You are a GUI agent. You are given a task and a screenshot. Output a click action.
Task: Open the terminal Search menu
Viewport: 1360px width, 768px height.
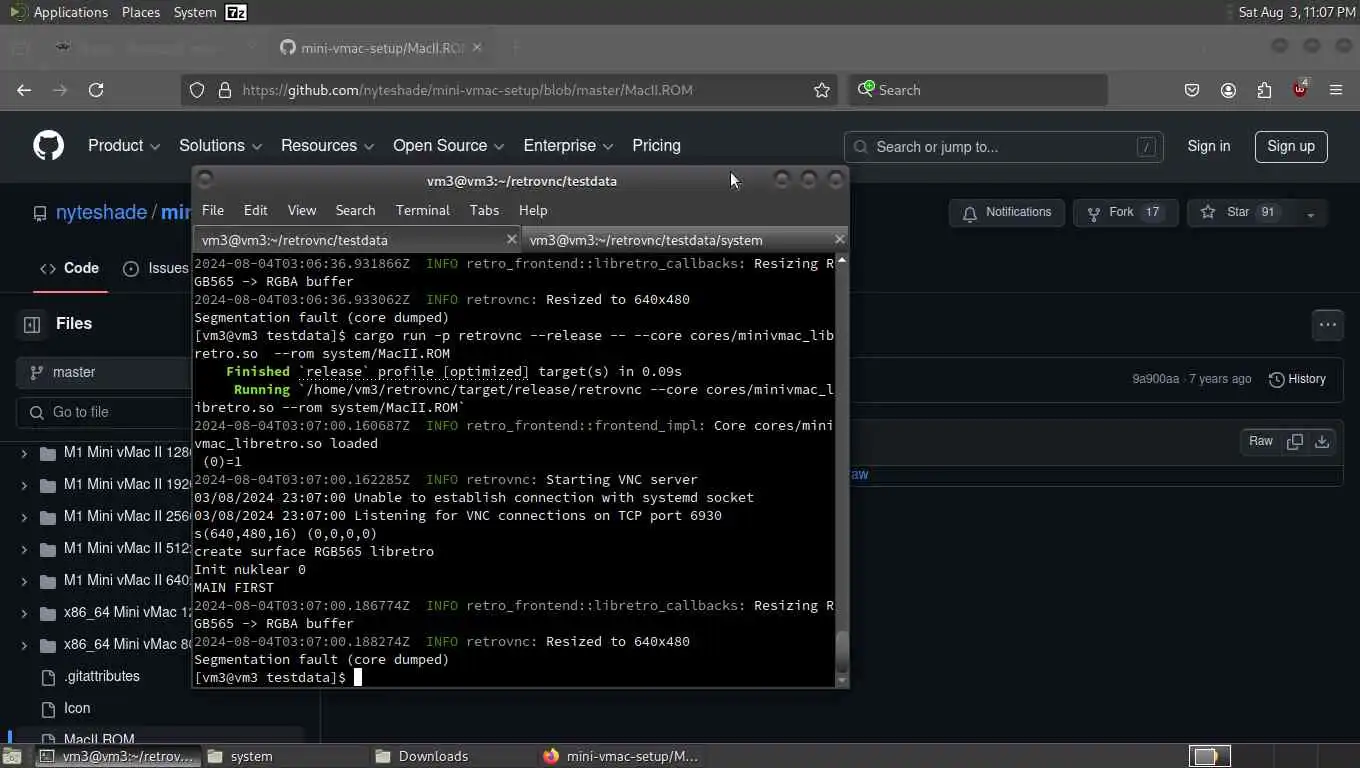coord(355,210)
